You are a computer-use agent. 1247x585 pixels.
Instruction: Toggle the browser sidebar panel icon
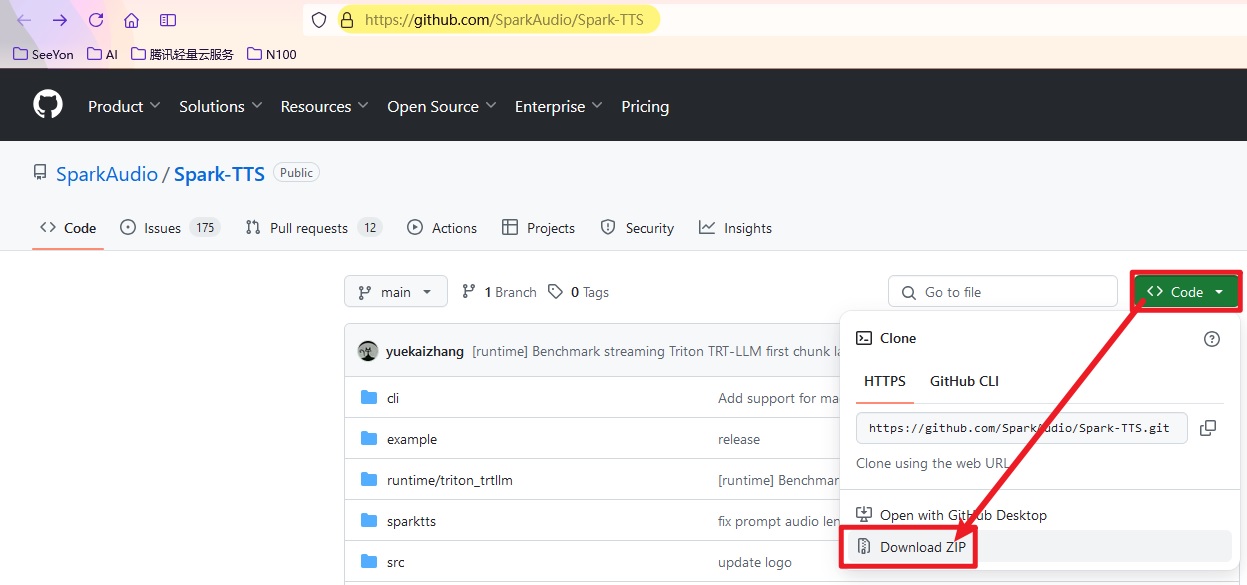[x=168, y=20]
